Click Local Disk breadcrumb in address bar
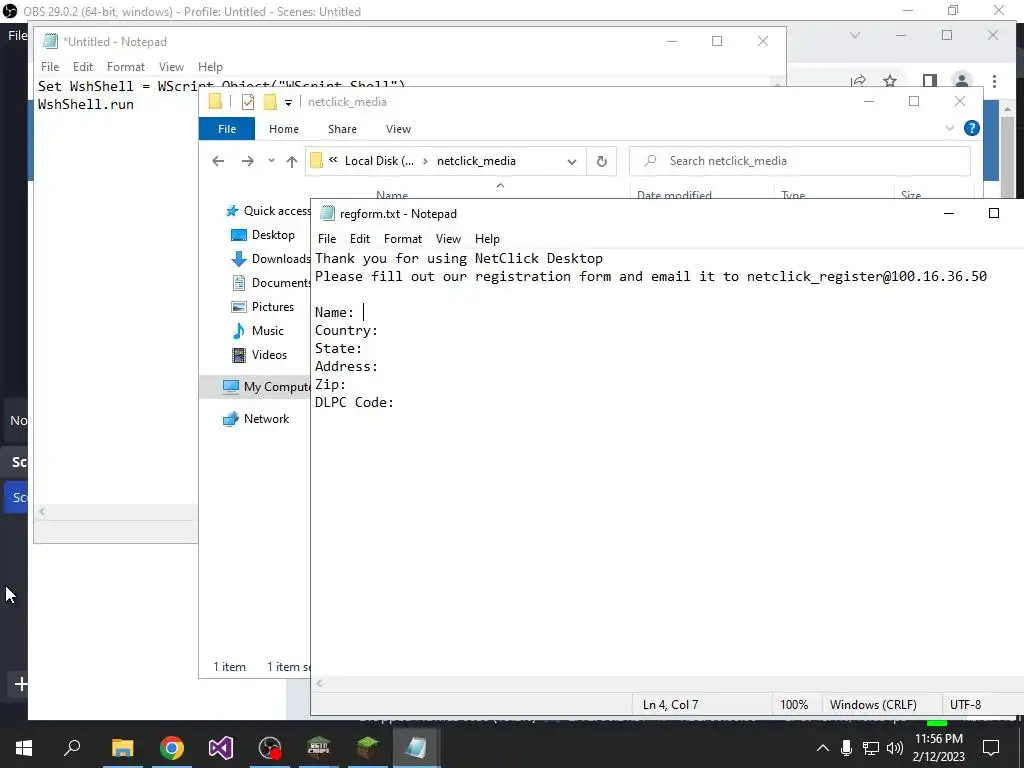Image resolution: width=1024 pixels, height=768 pixels. [379, 161]
